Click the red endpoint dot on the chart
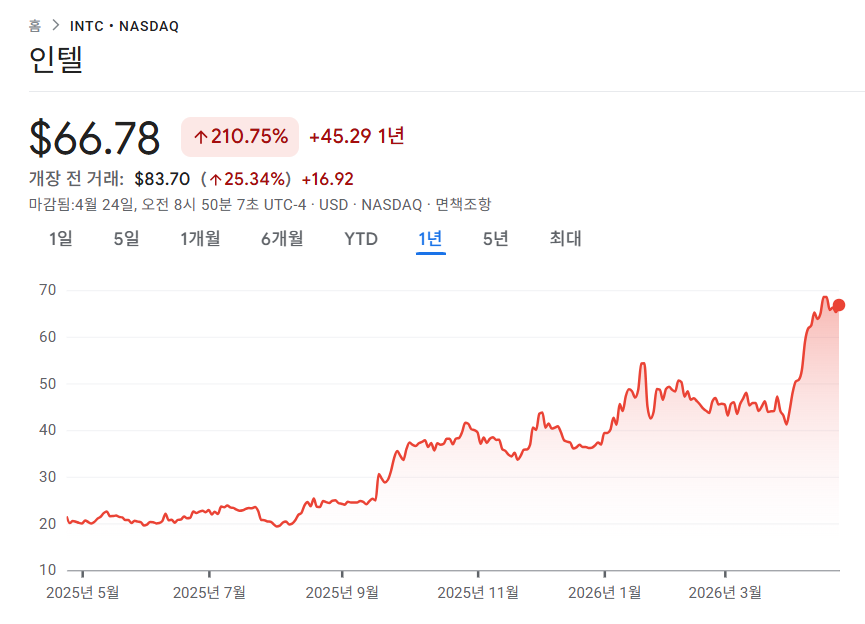This screenshot has height=624, width=865. (x=840, y=304)
